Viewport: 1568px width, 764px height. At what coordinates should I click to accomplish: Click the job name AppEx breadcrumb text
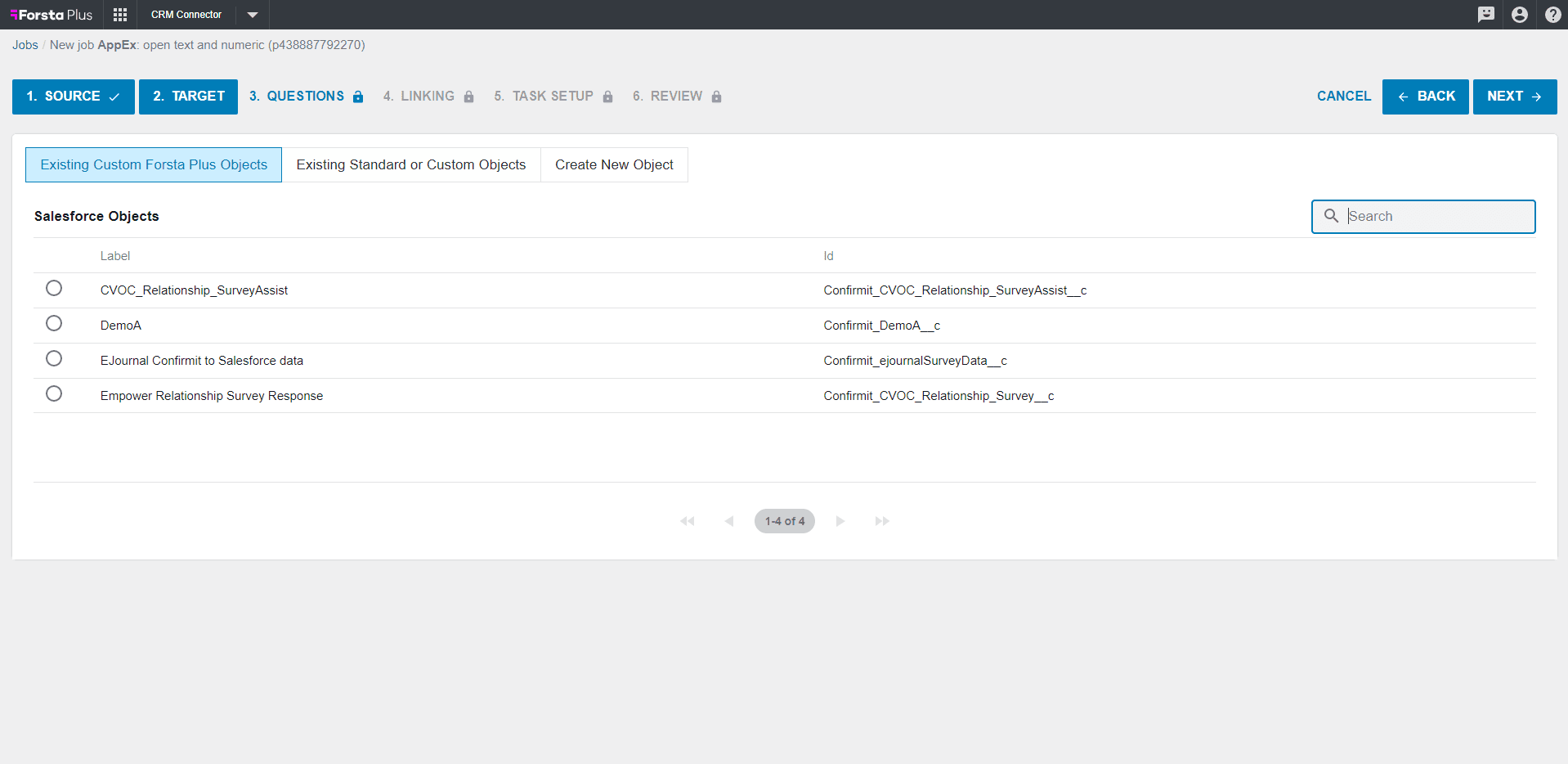click(117, 45)
